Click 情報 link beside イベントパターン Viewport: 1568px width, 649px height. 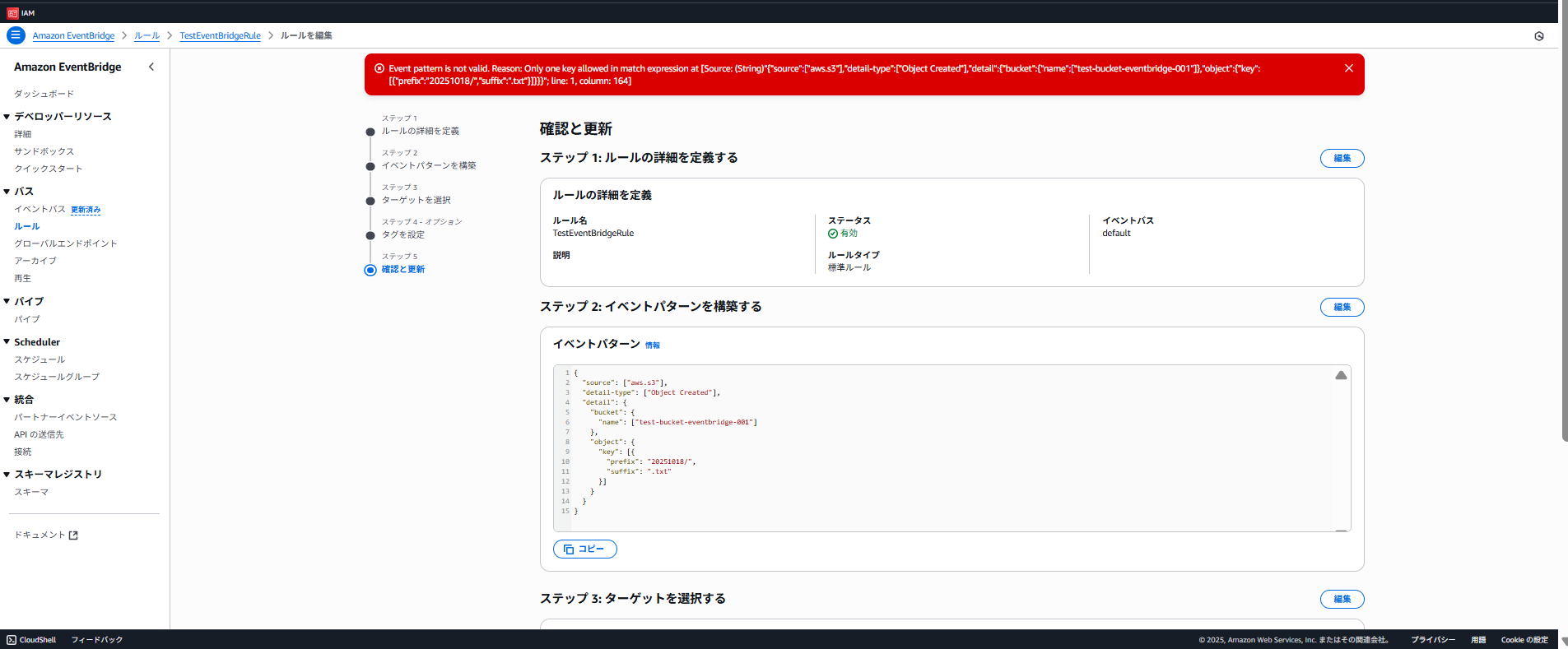click(652, 345)
